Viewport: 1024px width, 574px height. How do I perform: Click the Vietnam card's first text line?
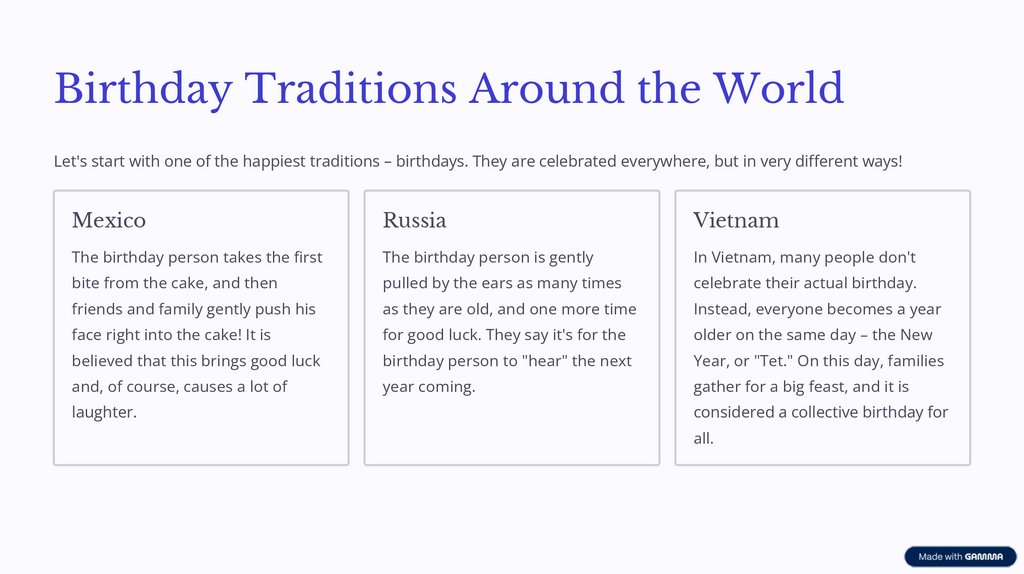pos(805,257)
